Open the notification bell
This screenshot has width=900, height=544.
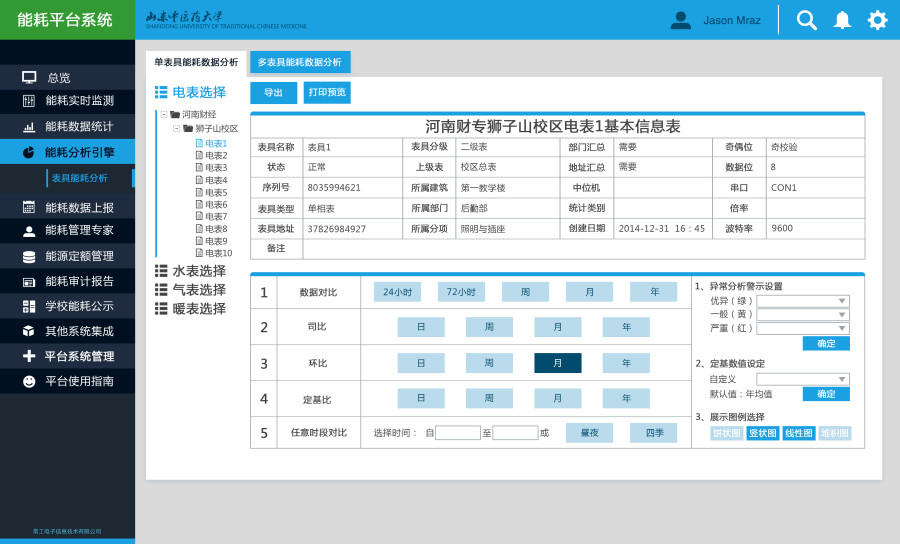(842, 20)
